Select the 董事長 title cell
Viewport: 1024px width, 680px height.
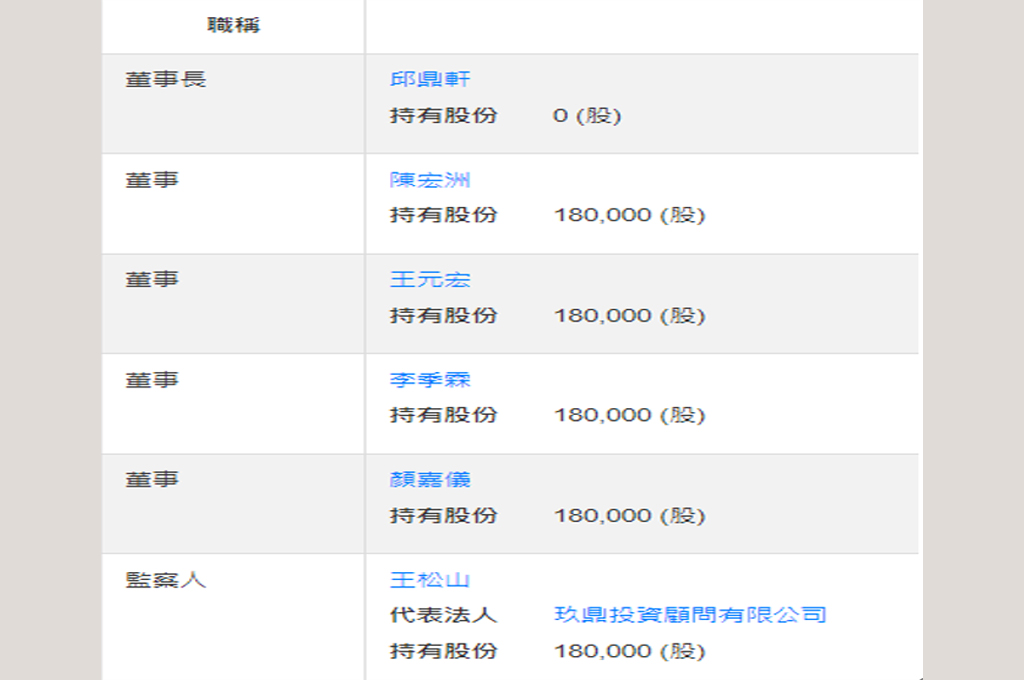coord(166,80)
